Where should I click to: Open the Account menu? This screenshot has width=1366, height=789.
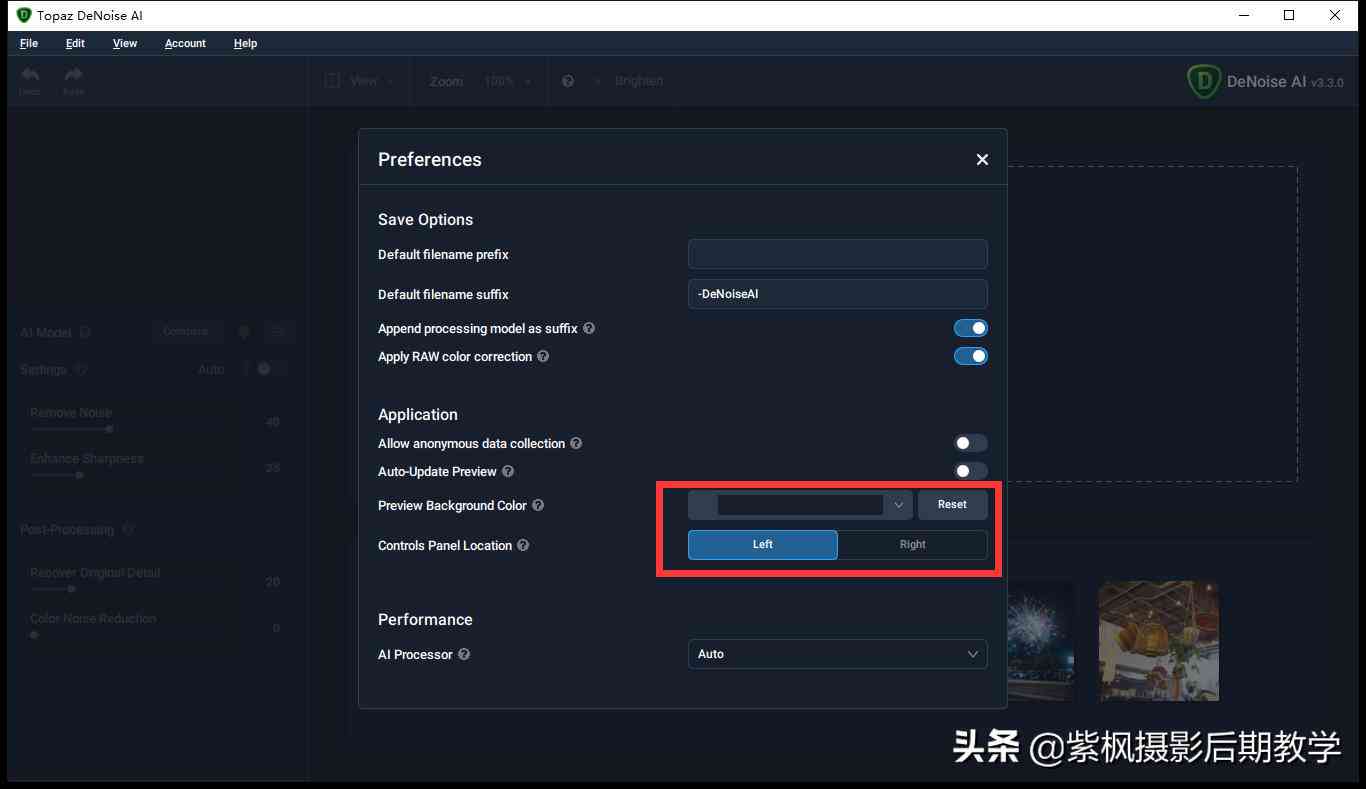(185, 43)
